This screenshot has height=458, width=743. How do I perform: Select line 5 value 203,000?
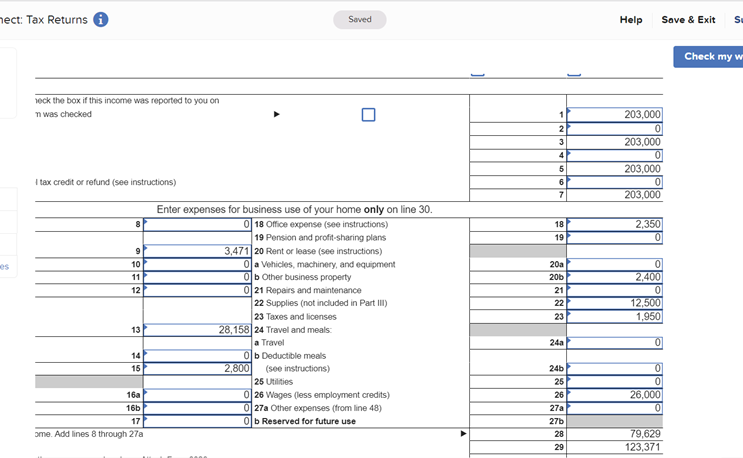[642, 169]
